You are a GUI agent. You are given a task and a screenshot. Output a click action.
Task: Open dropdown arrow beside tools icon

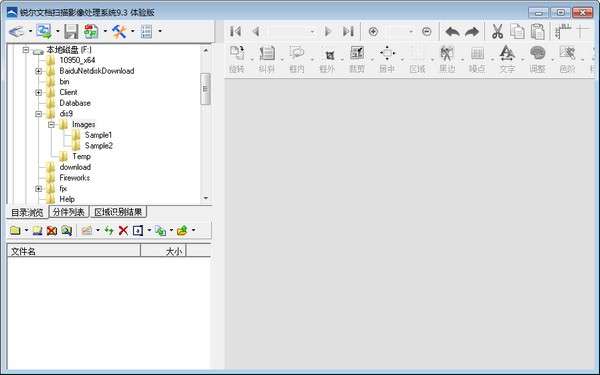click(133, 31)
